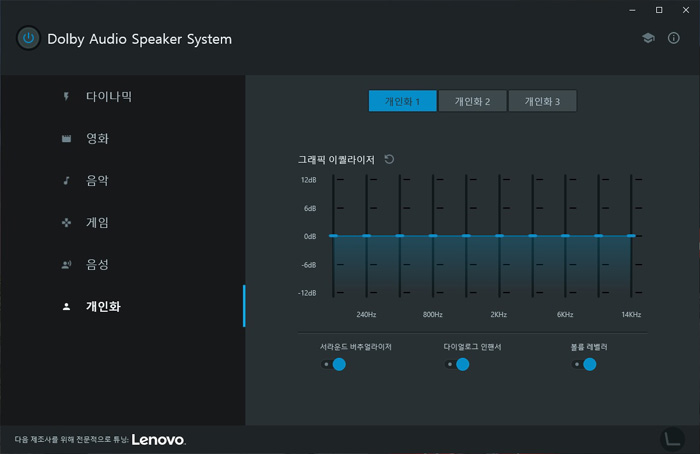Viewport: 700px width, 454px height.
Task: Click the -12dB scale label
Action: [307, 293]
